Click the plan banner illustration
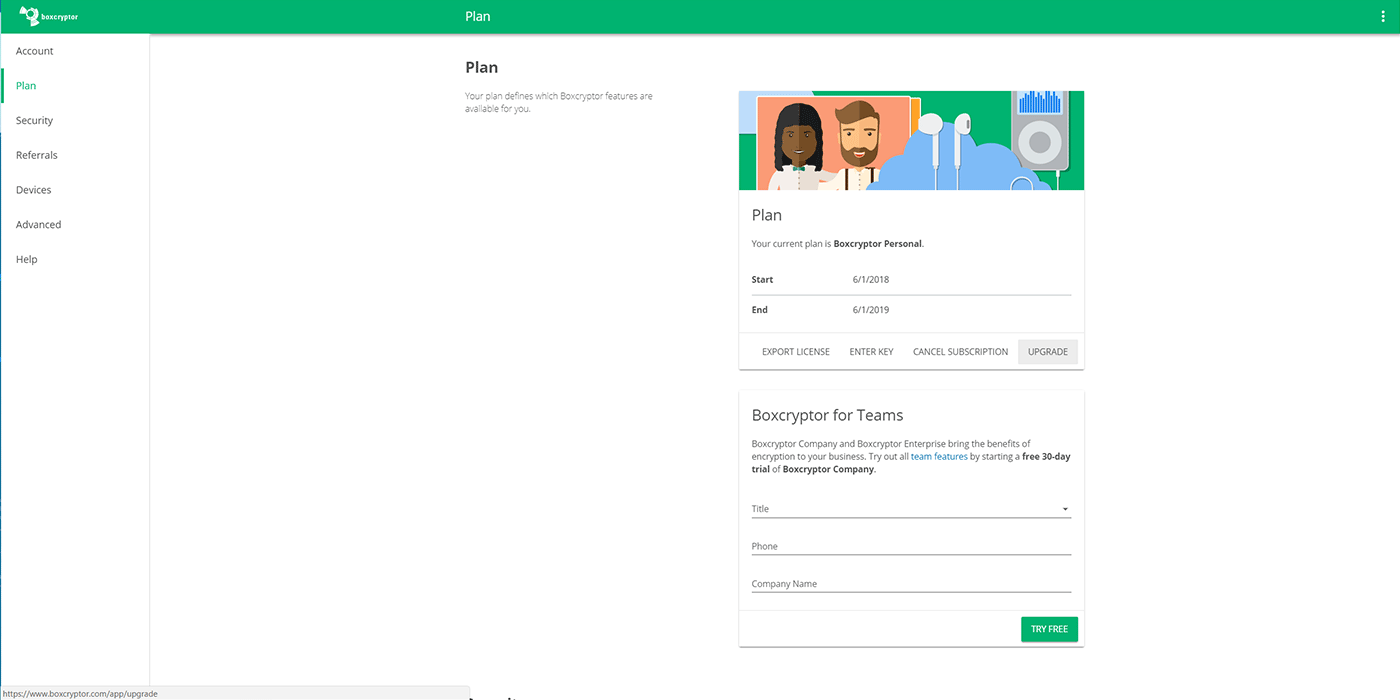Viewport: 1400px width, 700px height. click(x=911, y=140)
